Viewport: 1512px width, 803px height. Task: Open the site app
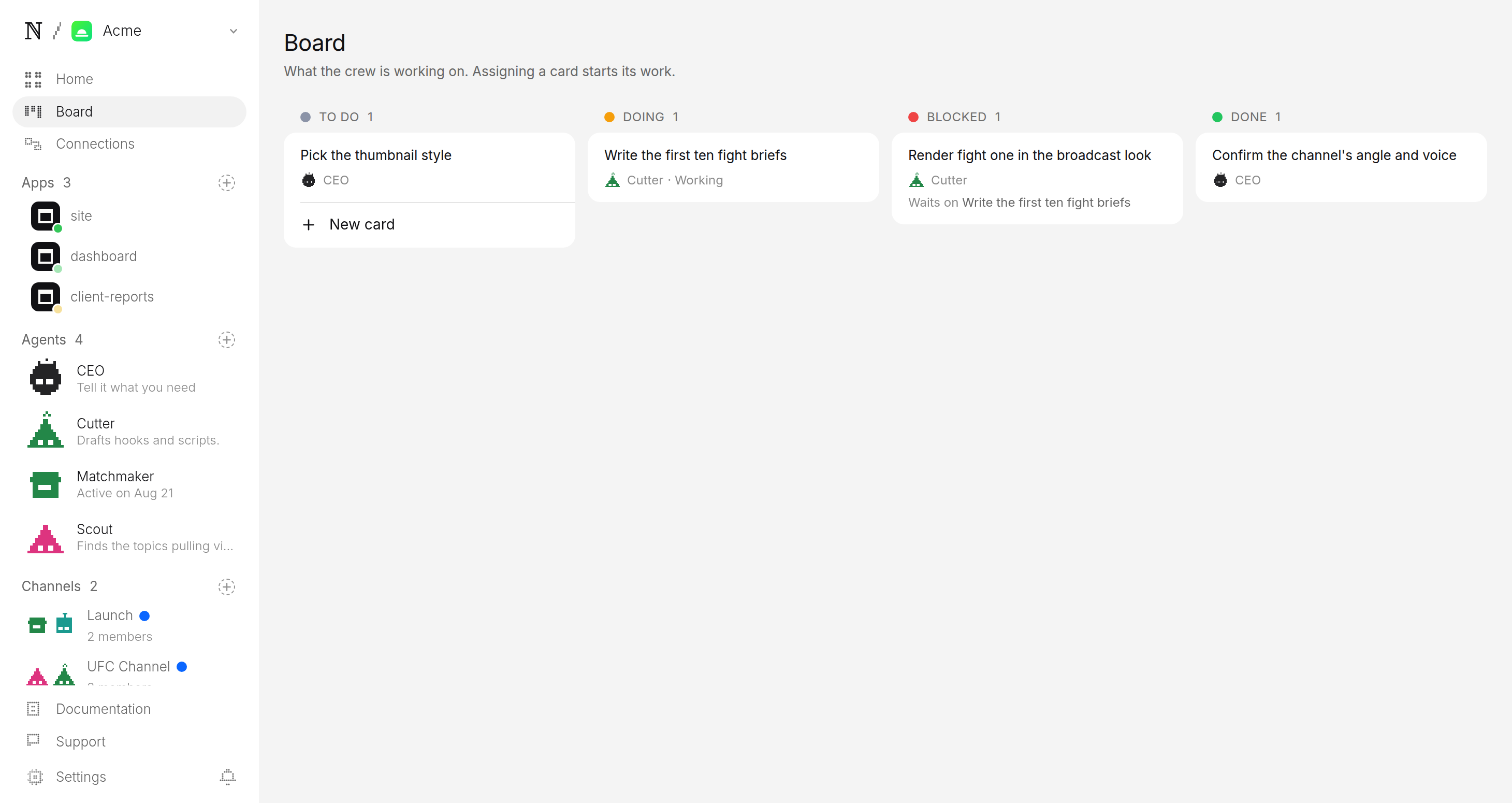[x=129, y=216]
